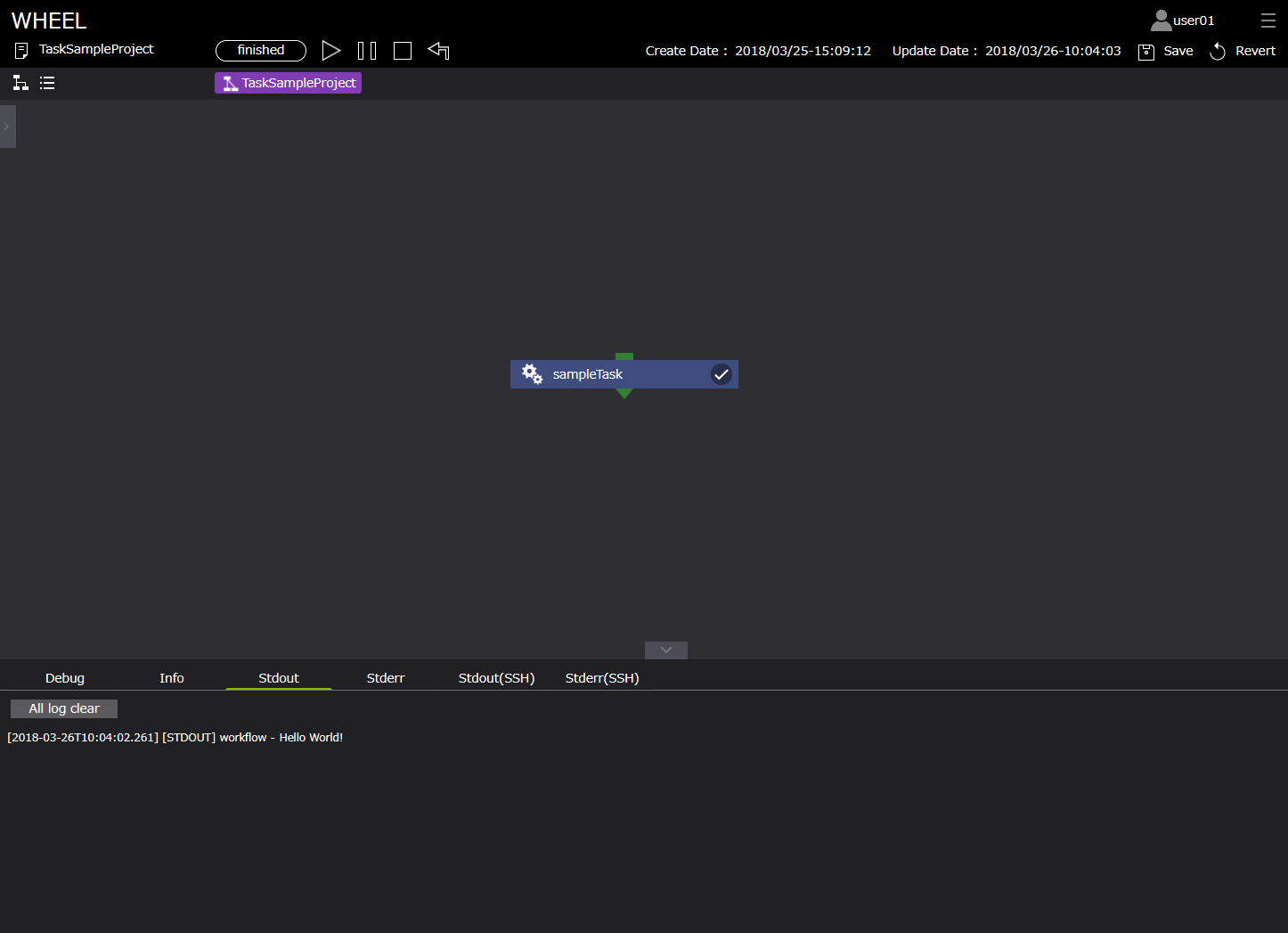This screenshot has width=1288, height=933.
Task: Click the Revert circular arrow icon
Action: [x=1218, y=52]
